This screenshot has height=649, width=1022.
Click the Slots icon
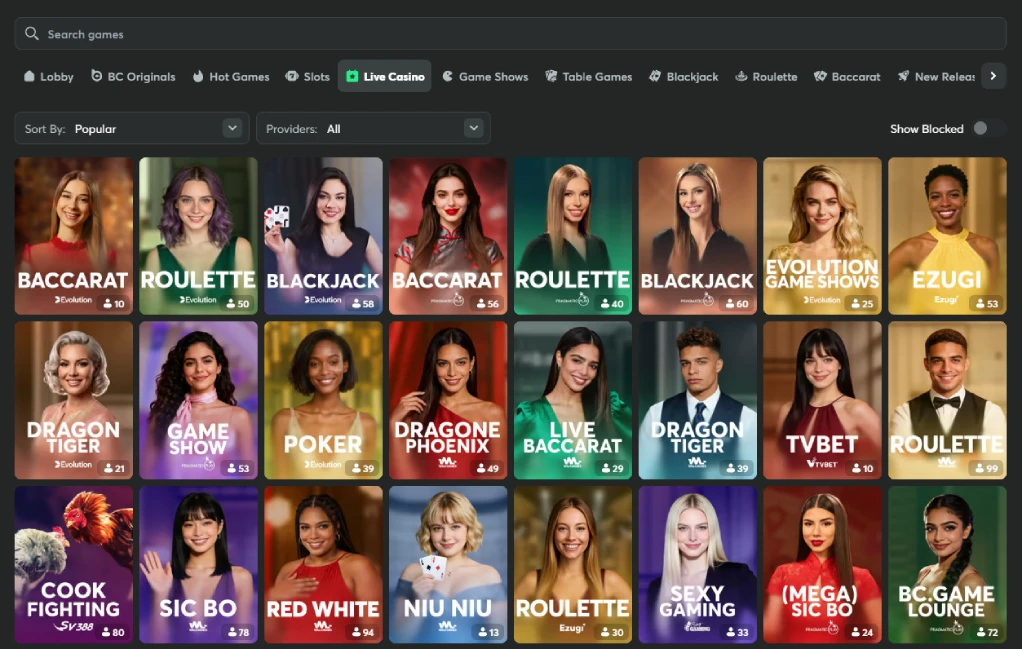point(292,76)
